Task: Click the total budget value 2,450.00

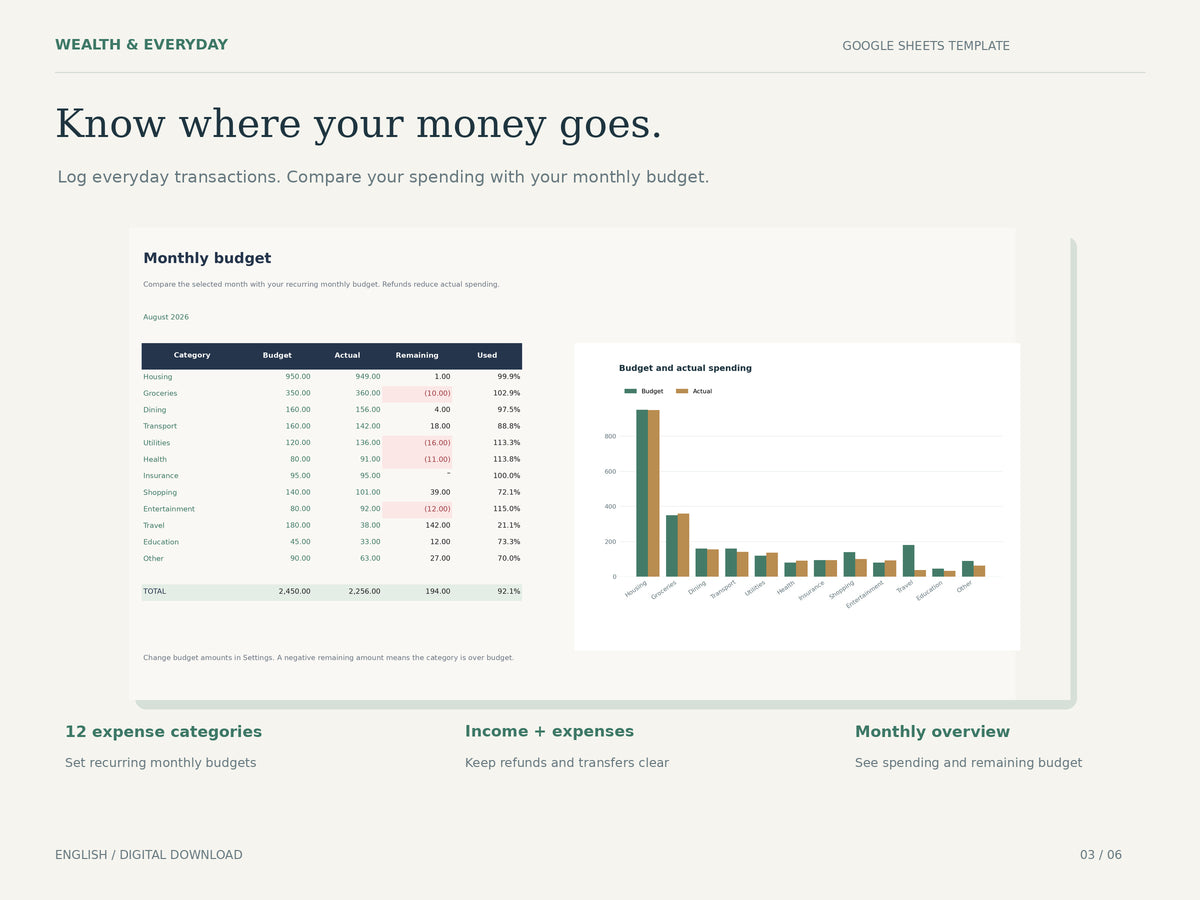Action: (294, 592)
